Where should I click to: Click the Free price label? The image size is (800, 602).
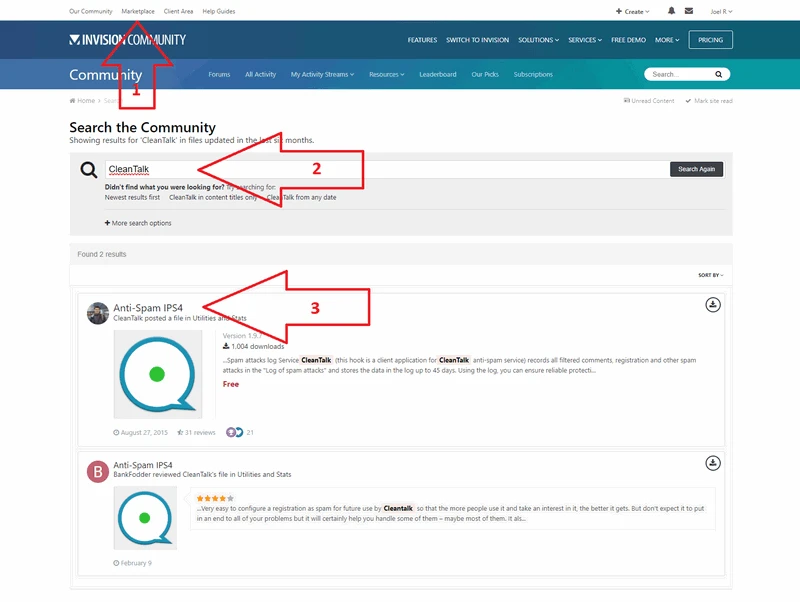(231, 384)
